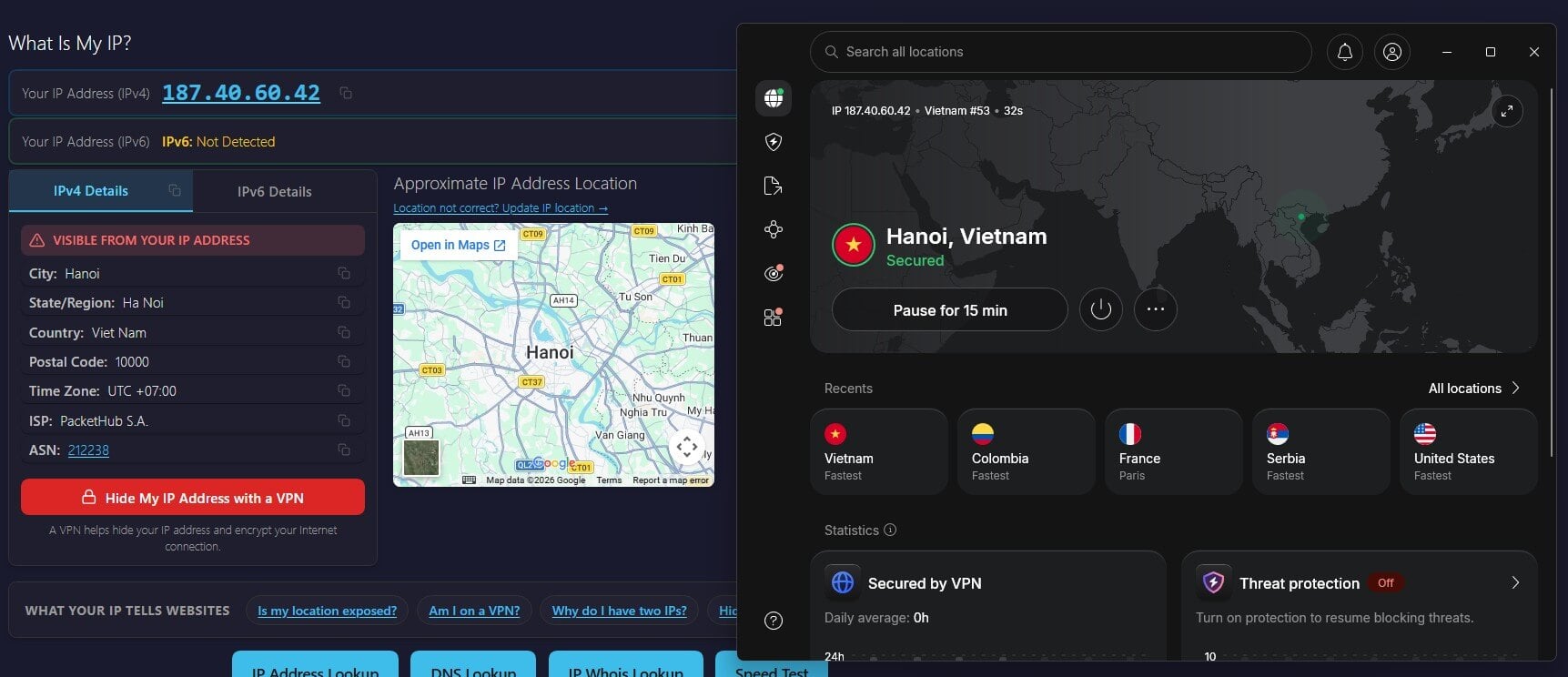Switch to IPv6 Details tab
The height and width of the screenshot is (677, 1568).
[x=275, y=191]
